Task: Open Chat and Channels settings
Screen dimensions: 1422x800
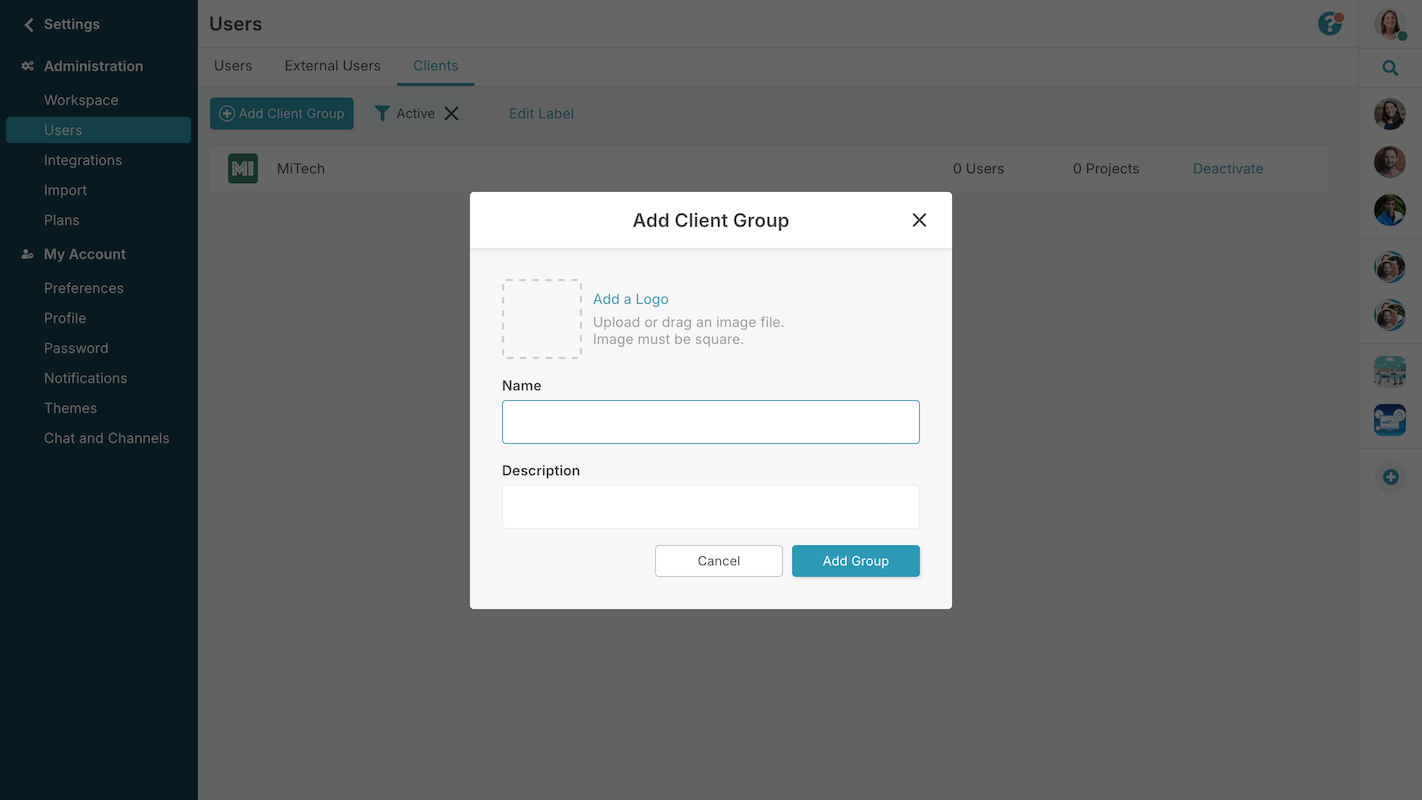Action: pyautogui.click(x=107, y=438)
